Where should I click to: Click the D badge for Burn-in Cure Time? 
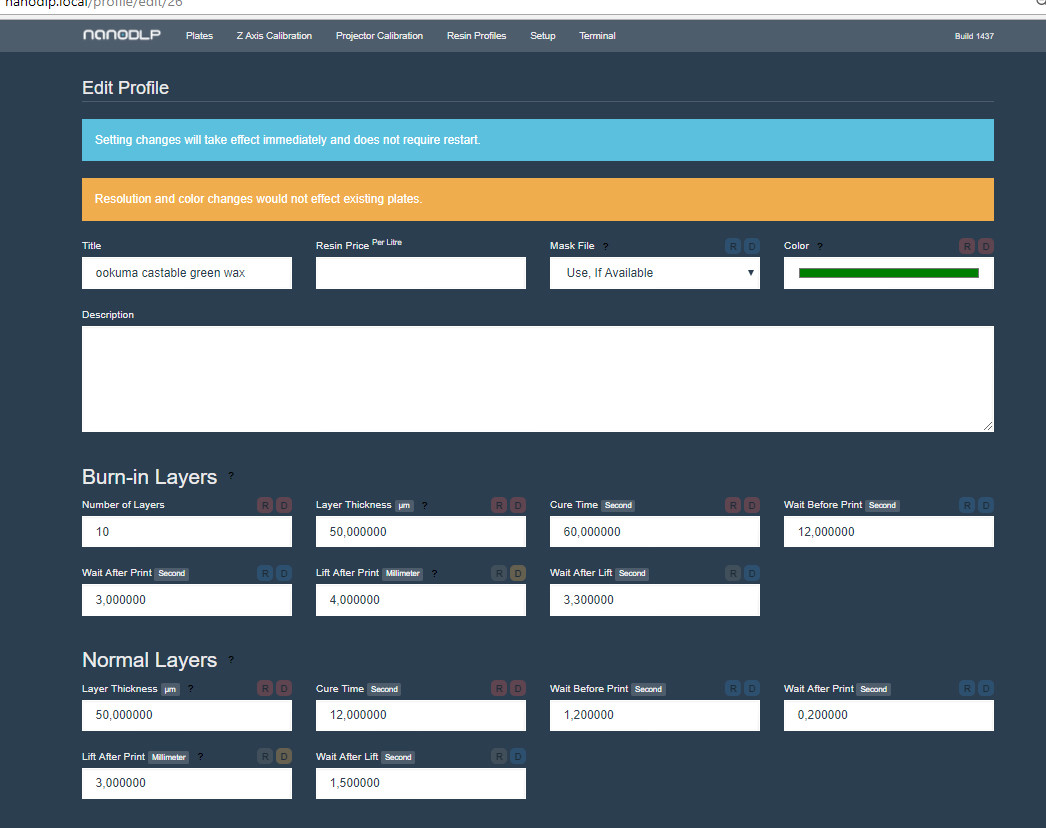[x=752, y=505]
